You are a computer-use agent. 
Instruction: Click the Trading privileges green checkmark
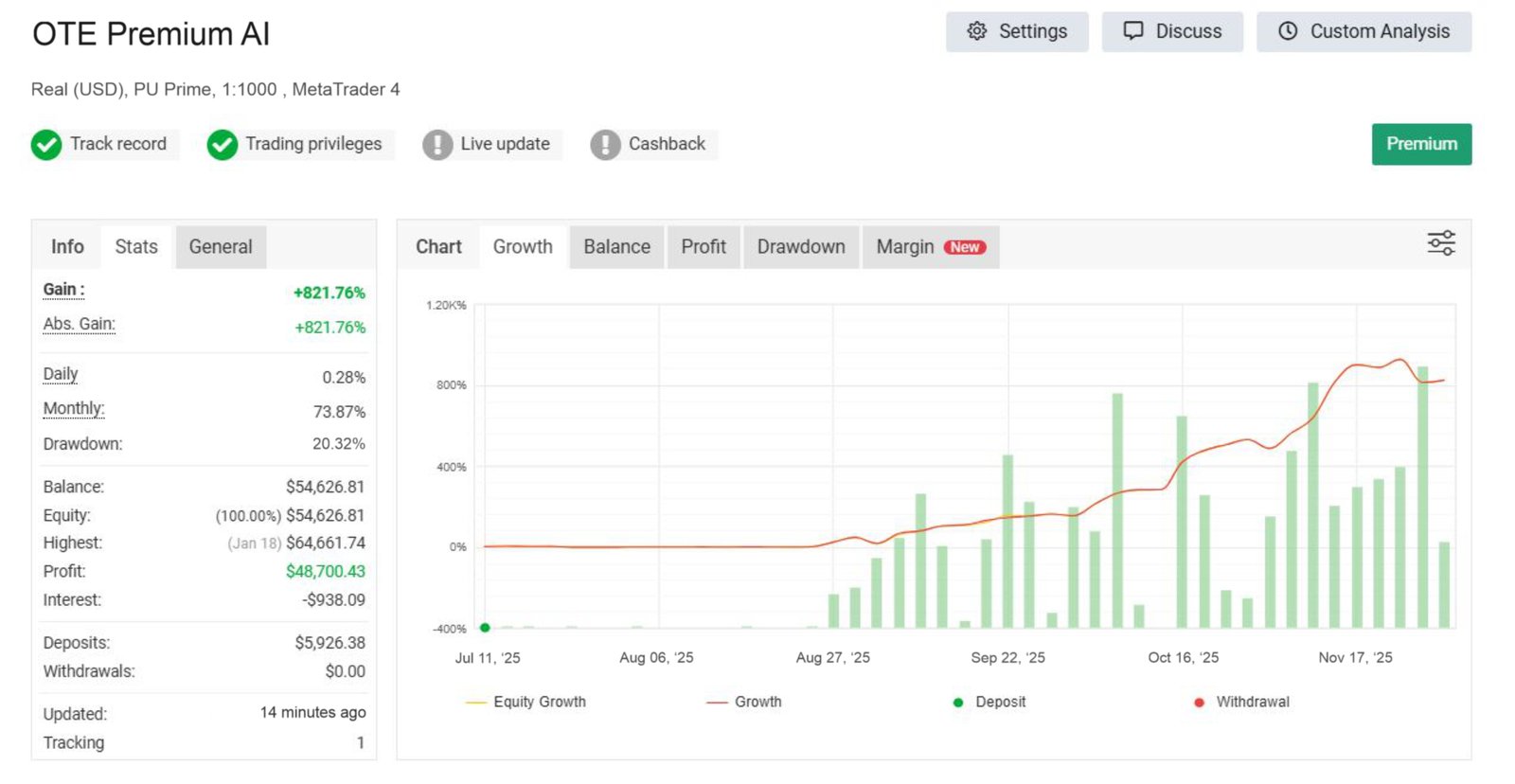pyautogui.click(x=223, y=145)
